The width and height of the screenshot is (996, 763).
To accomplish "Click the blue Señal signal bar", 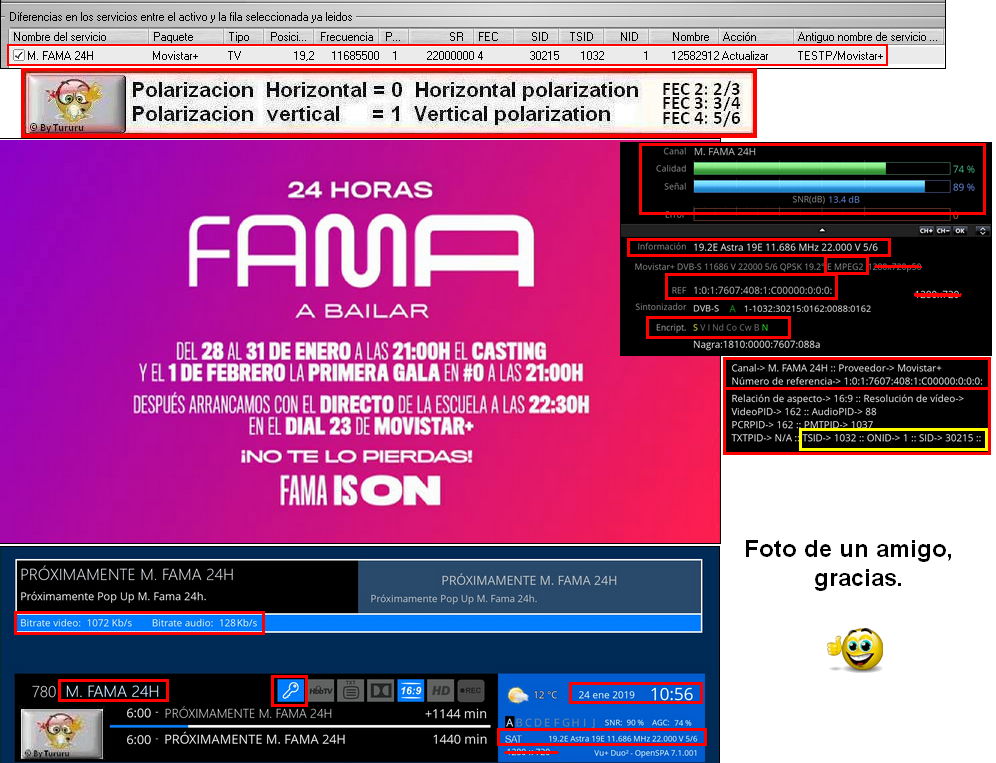I will pos(809,187).
